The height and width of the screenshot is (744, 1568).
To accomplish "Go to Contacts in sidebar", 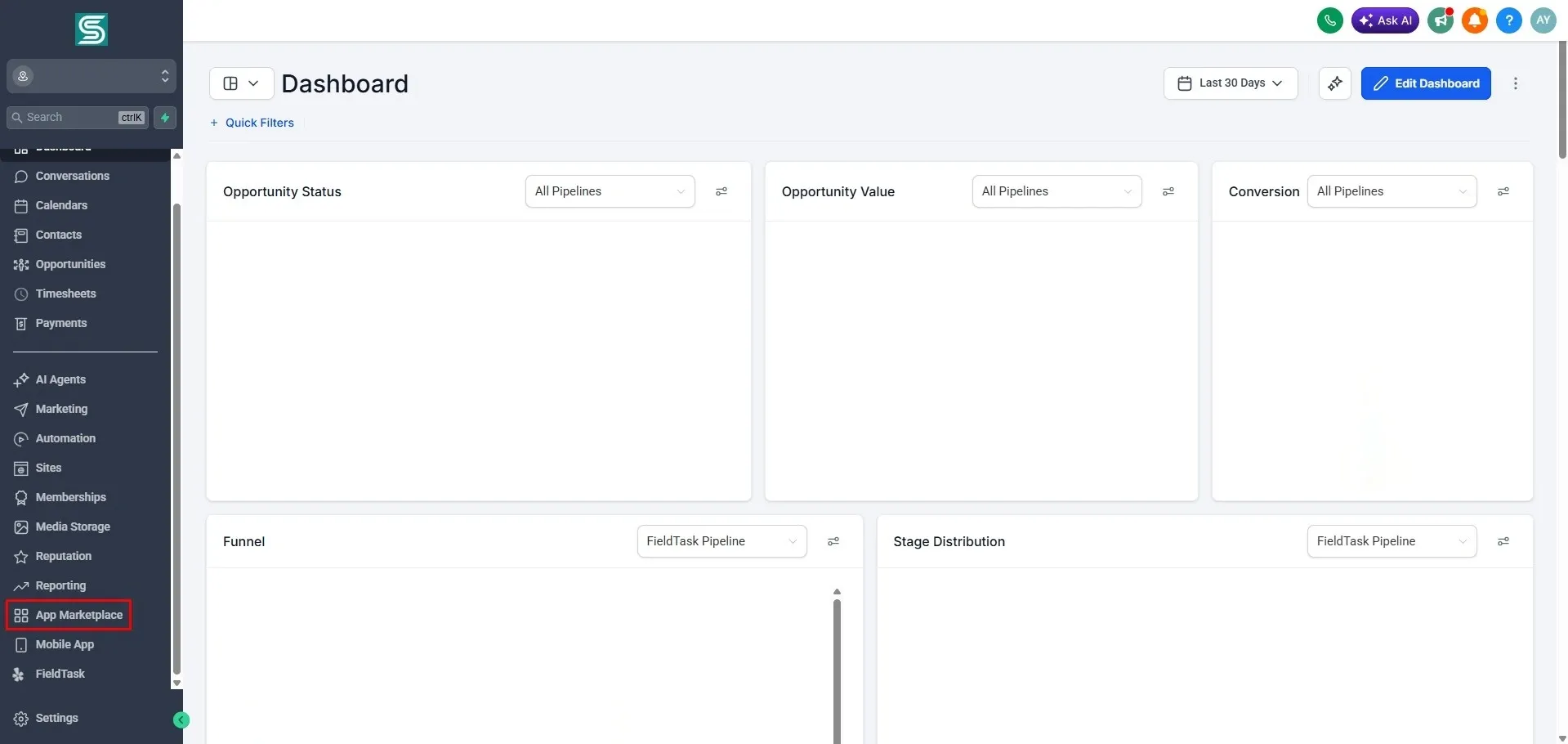I will click(x=58, y=235).
